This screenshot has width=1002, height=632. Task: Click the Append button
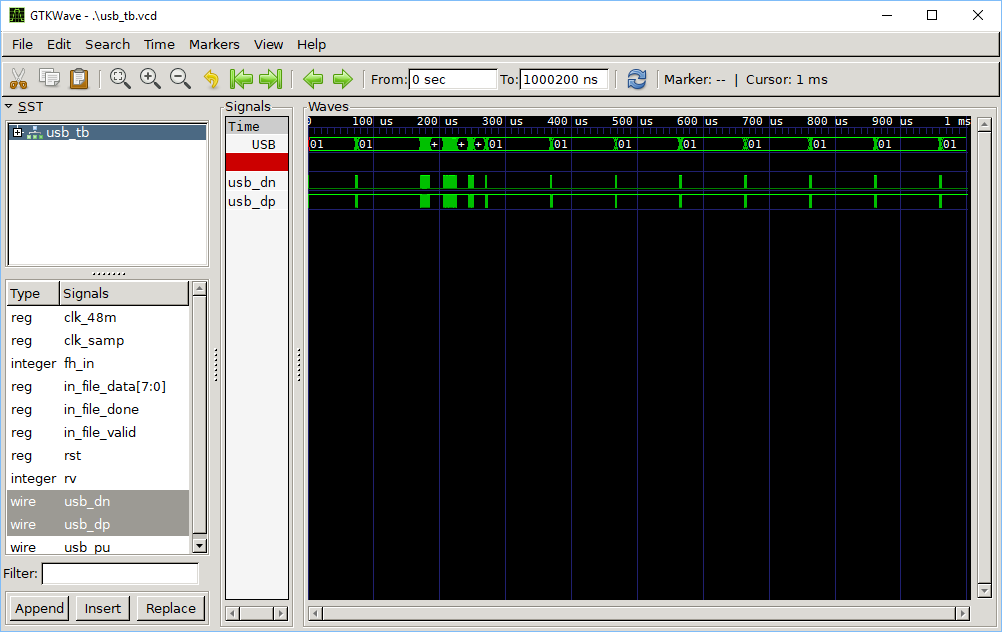tap(39, 608)
